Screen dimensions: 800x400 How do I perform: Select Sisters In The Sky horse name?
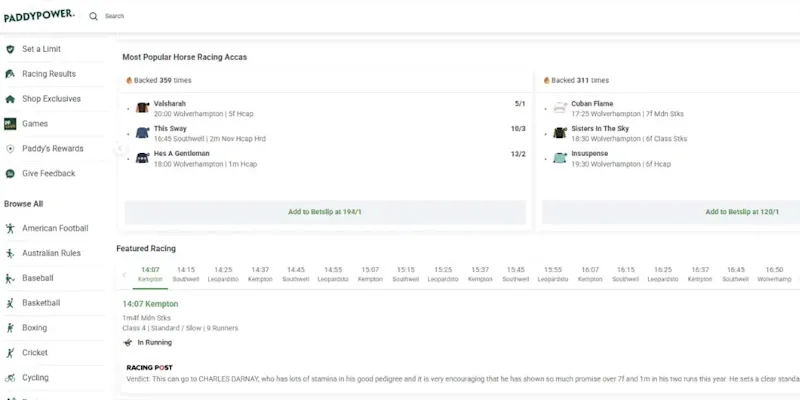(x=600, y=129)
